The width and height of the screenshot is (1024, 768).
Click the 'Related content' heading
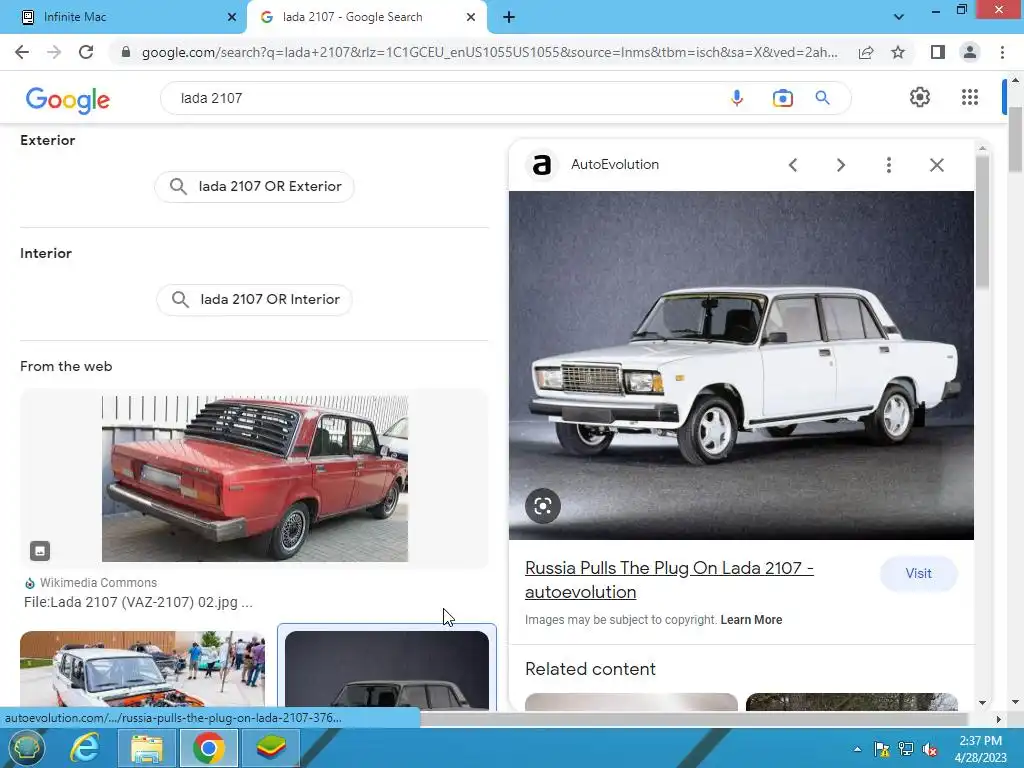pos(590,669)
